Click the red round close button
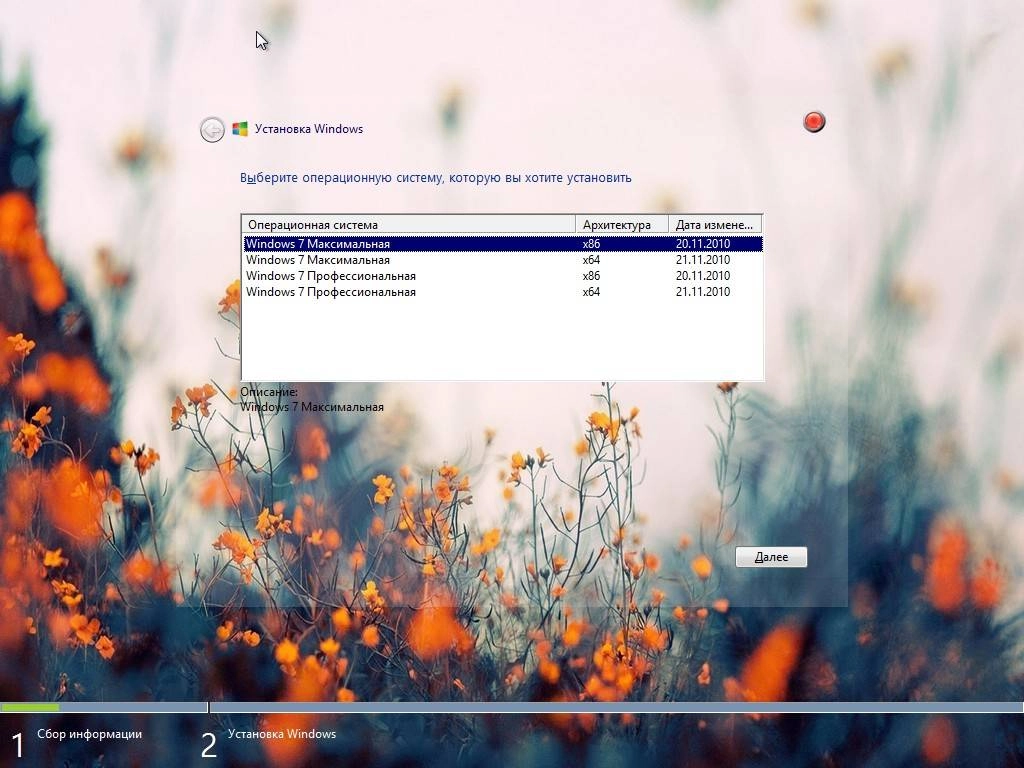1024x768 pixels. [814, 121]
